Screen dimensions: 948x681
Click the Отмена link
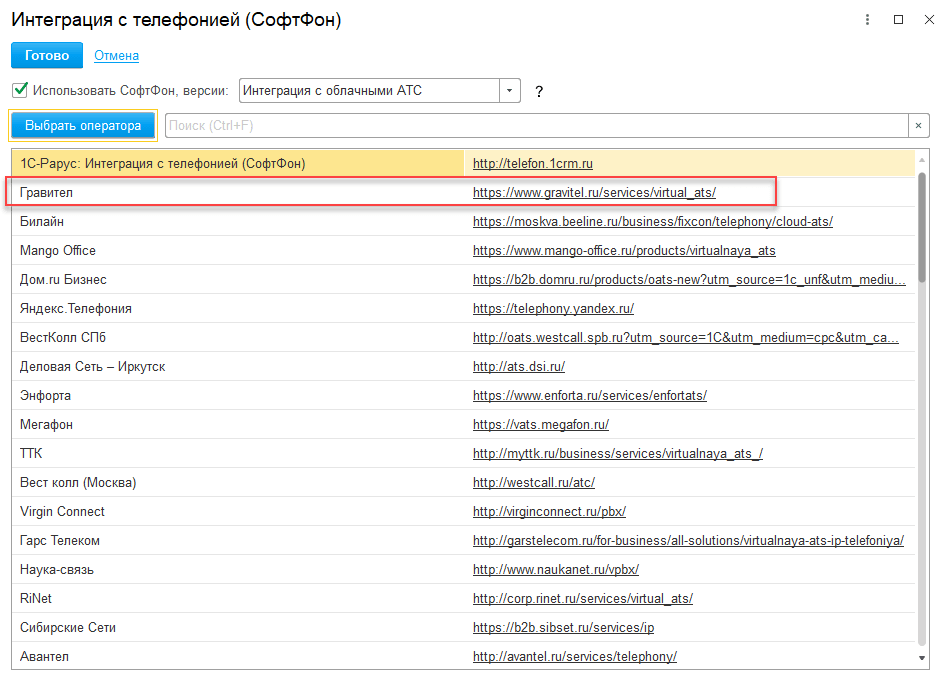(x=116, y=56)
